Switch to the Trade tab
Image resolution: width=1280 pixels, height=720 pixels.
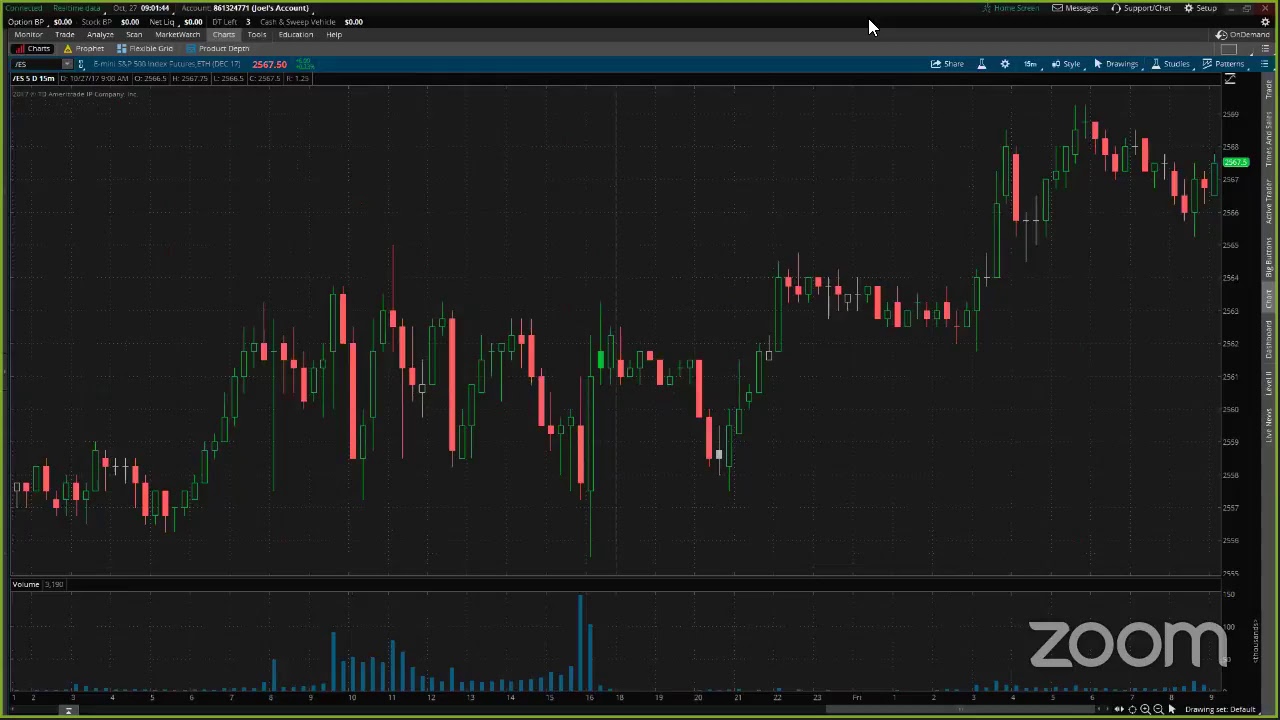pyautogui.click(x=64, y=34)
